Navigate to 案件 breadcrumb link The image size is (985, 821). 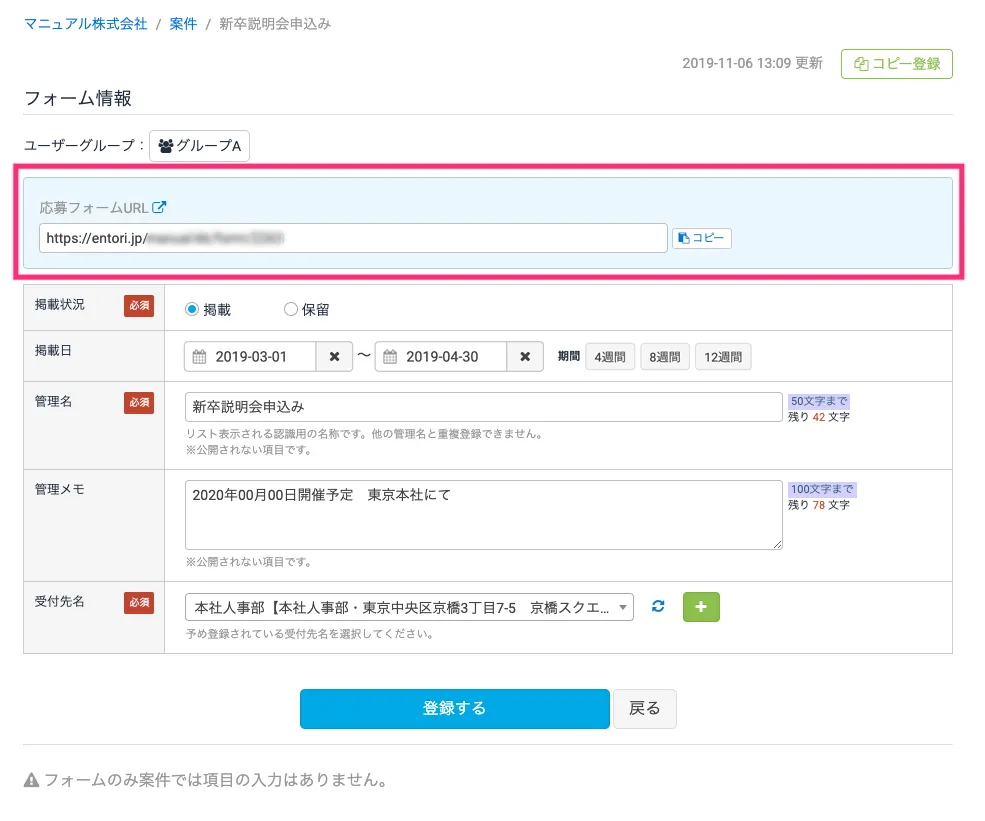coord(183,23)
